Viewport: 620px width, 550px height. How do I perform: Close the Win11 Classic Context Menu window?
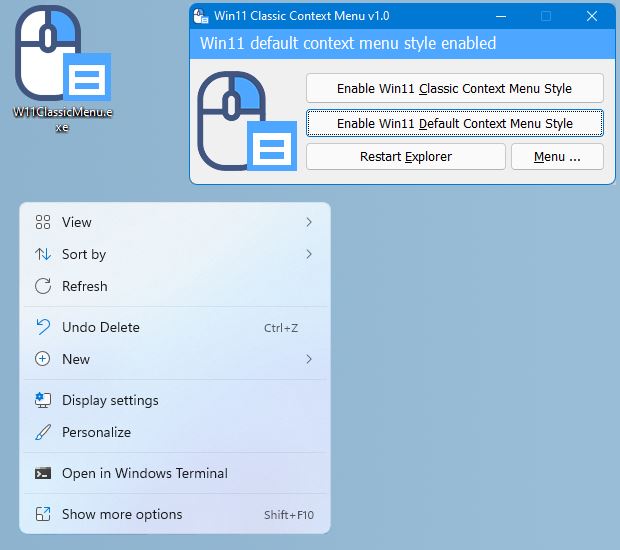[592, 16]
